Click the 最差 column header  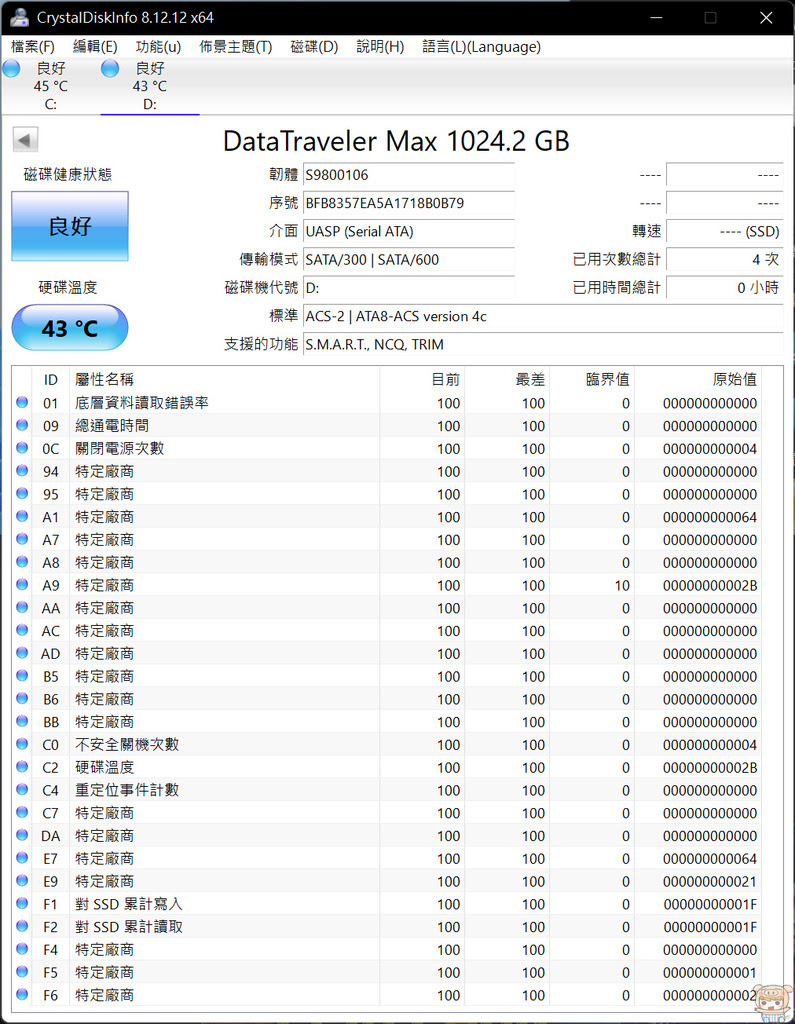click(x=507, y=379)
